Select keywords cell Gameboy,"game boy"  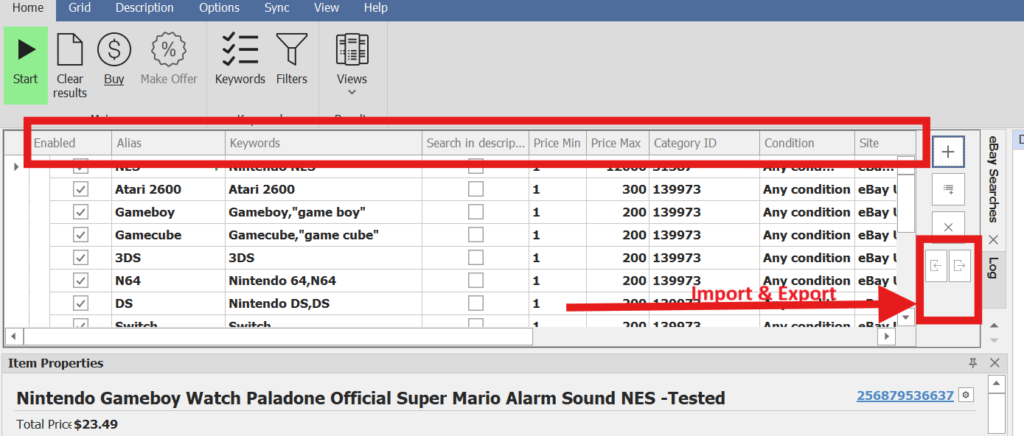pos(323,213)
